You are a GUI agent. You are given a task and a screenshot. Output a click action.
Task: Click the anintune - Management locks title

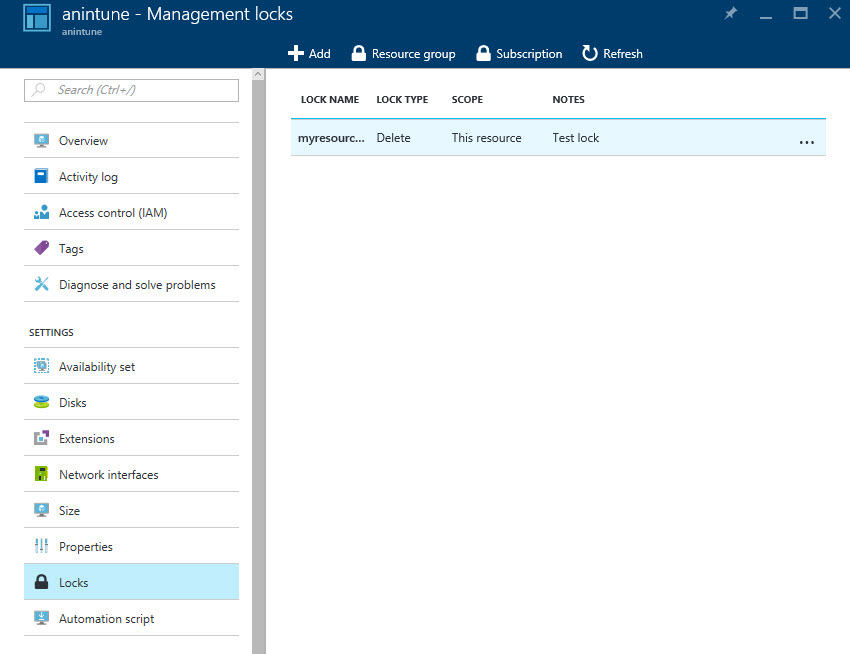pos(177,14)
